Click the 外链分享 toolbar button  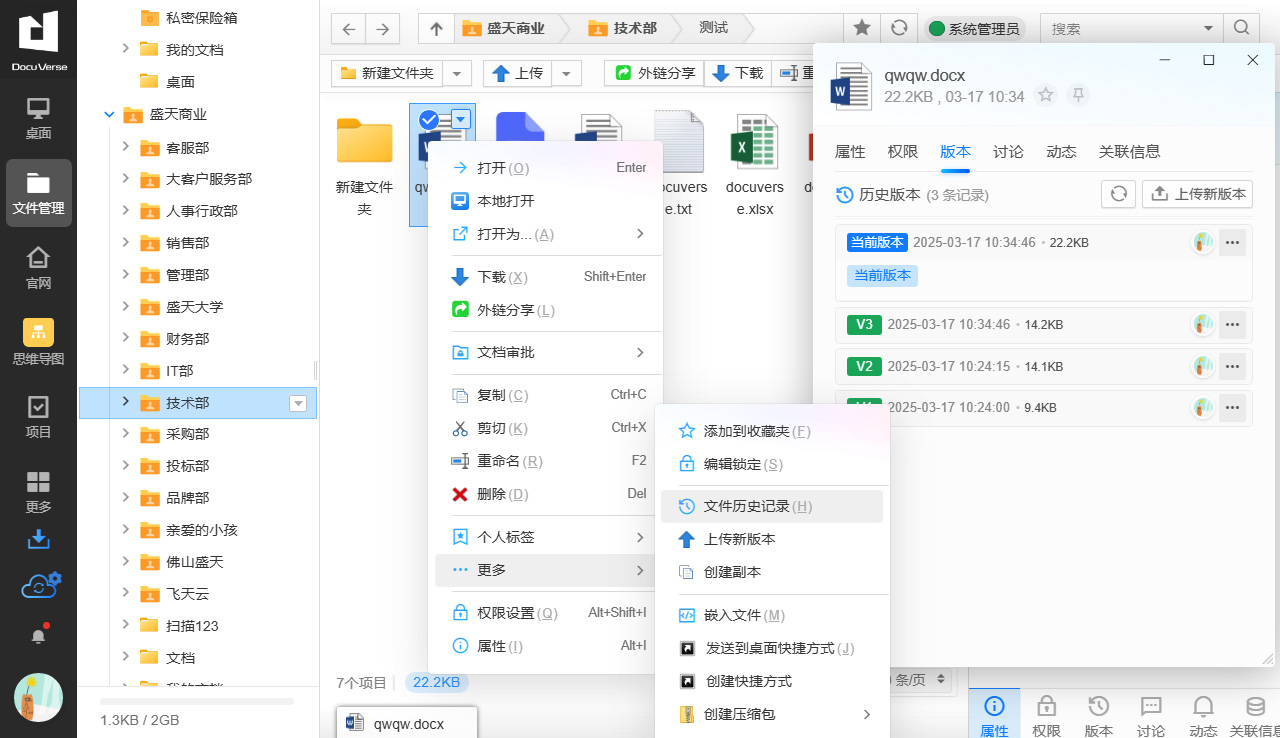tap(654, 73)
